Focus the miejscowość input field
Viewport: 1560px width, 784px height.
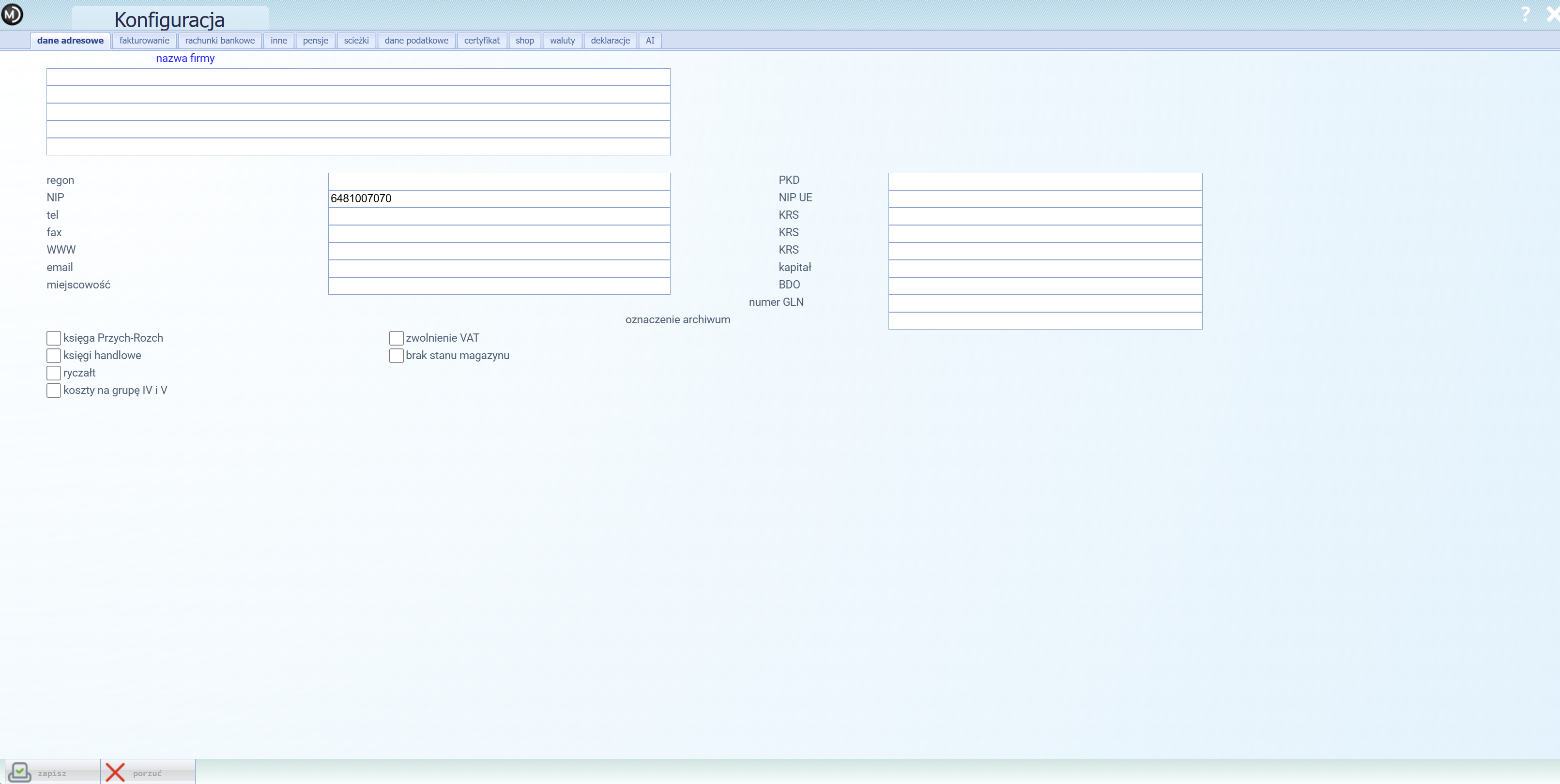coord(499,286)
